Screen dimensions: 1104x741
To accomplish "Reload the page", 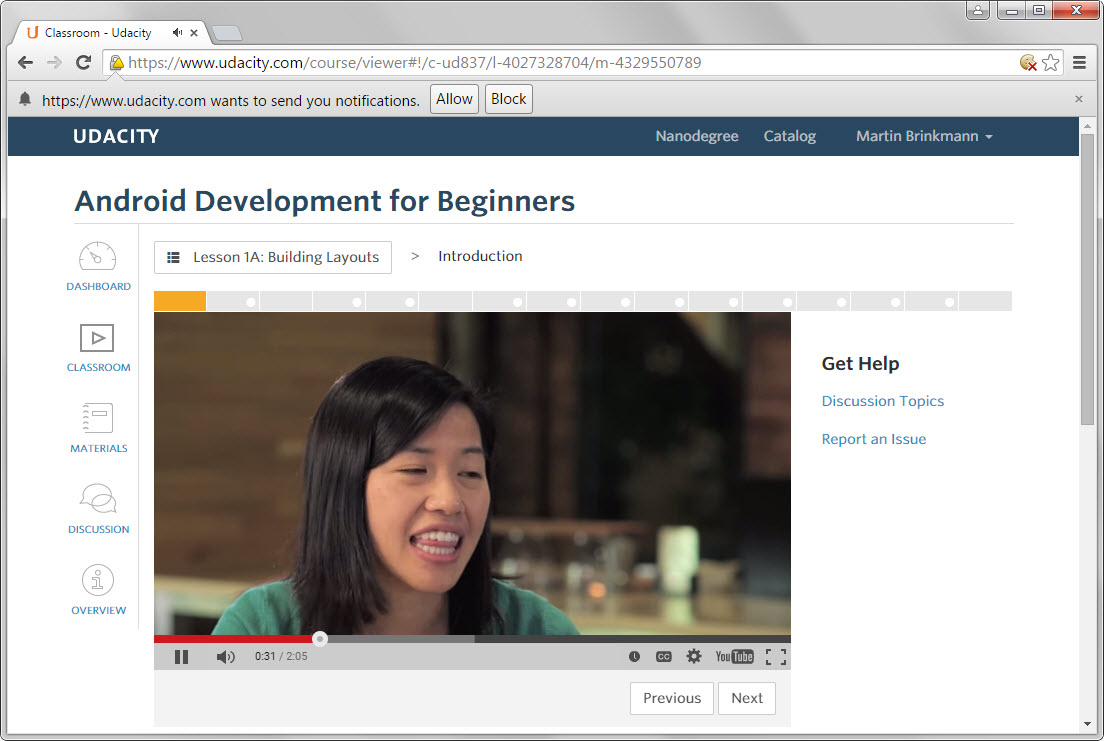I will tap(83, 63).
